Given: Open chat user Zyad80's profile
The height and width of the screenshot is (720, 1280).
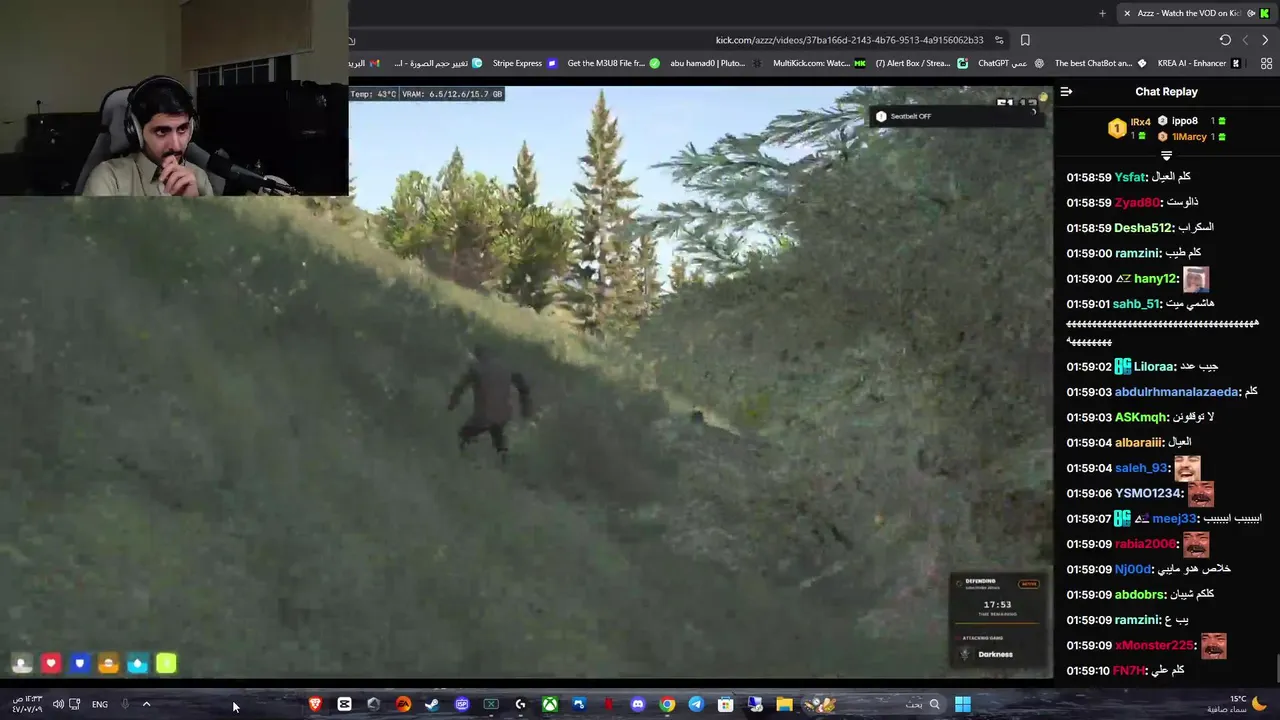Looking at the screenshot, I should tap(1137, 202).
